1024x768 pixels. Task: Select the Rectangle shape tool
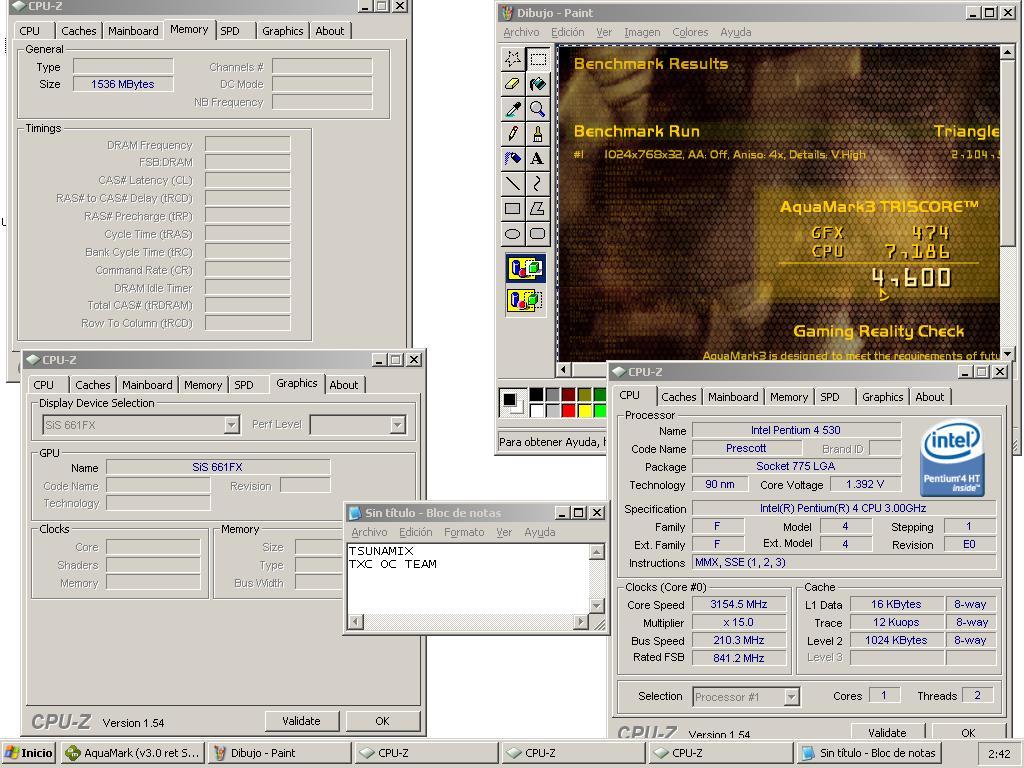click(x=513, y=208)
